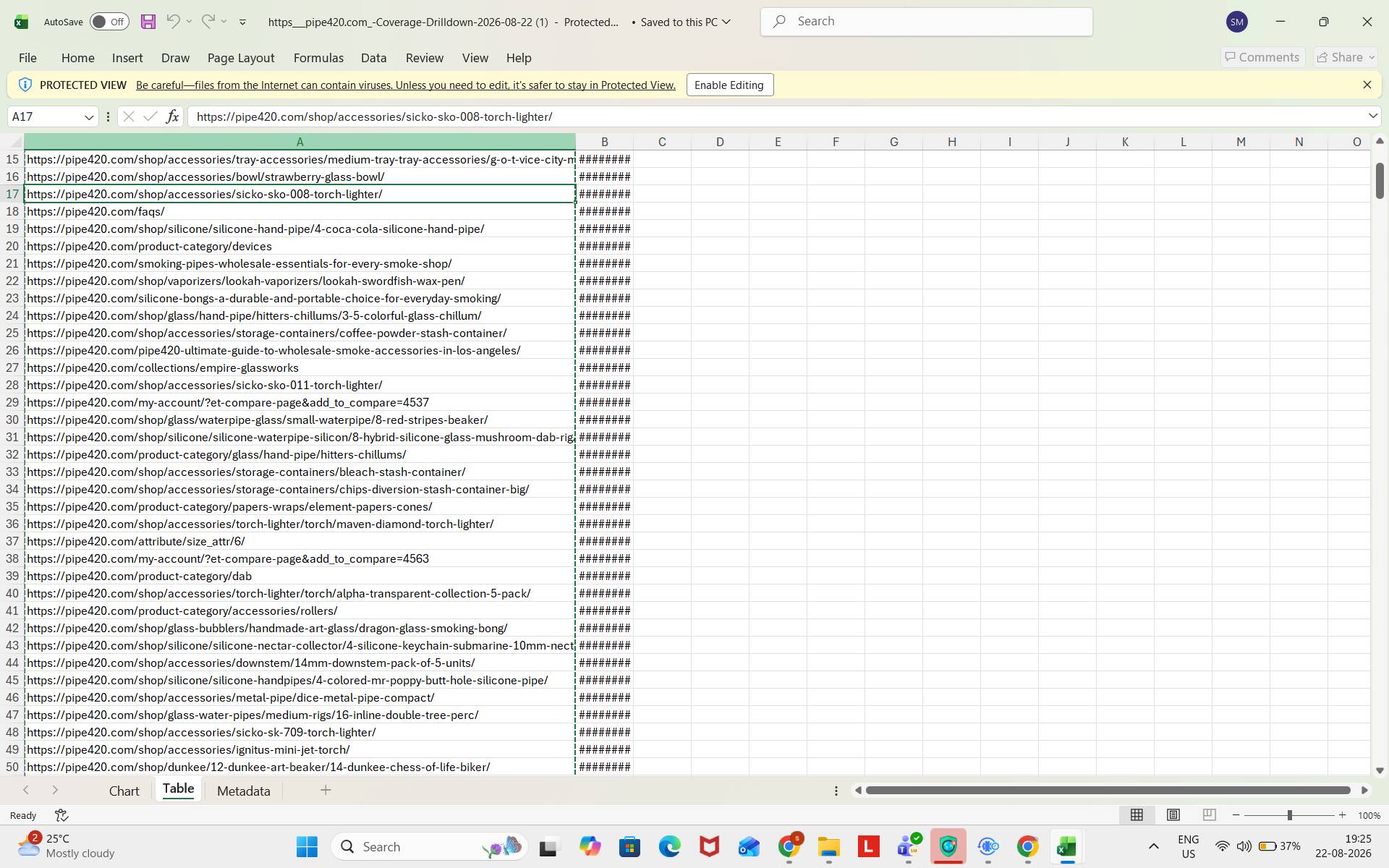Image resolution: width=1389 pixels, height=868 pixels.
Task: Dismiss the Protected View message bar
Action: (x=1367, y=85)
